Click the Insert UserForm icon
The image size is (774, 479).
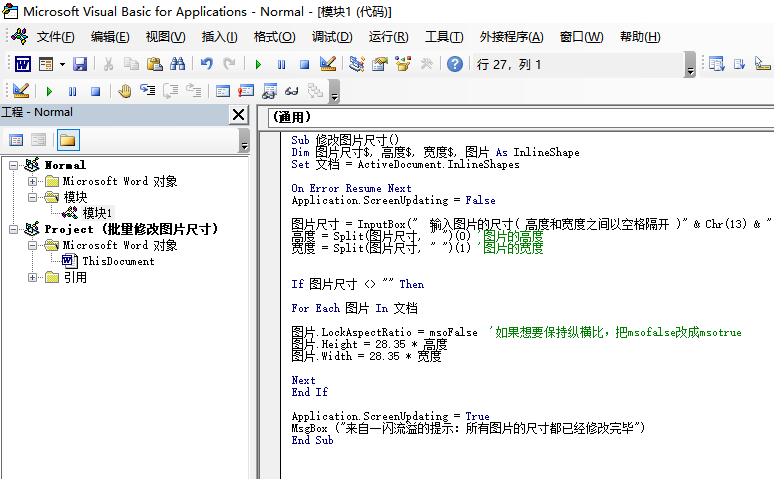tap(46, 64)
